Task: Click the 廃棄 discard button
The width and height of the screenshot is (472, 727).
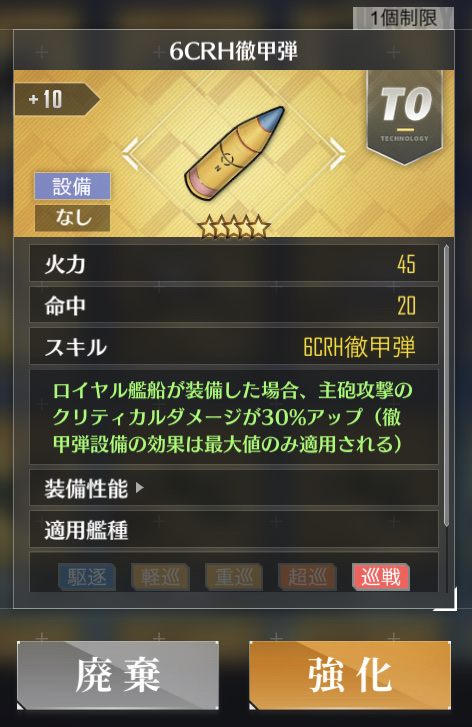Action: pos(118,675)
